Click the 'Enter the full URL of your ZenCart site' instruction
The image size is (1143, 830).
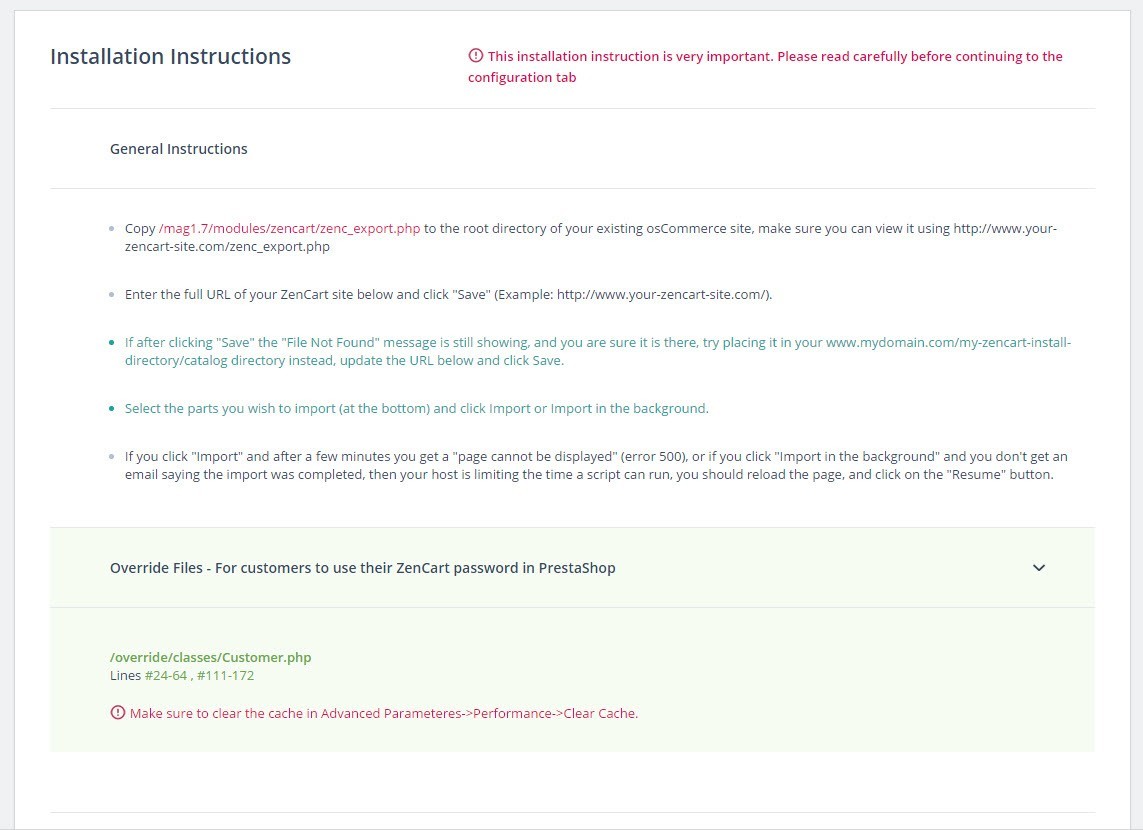(x=448, y=294)
